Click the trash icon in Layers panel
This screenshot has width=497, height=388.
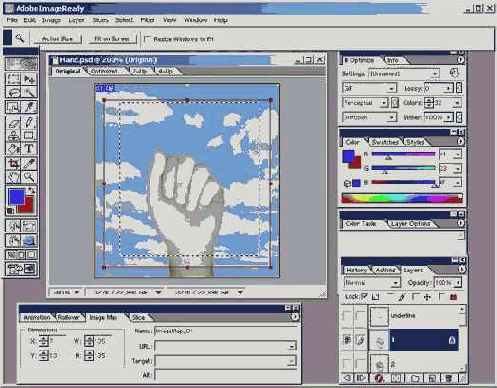pyautogui.click(x=449, y=378)
